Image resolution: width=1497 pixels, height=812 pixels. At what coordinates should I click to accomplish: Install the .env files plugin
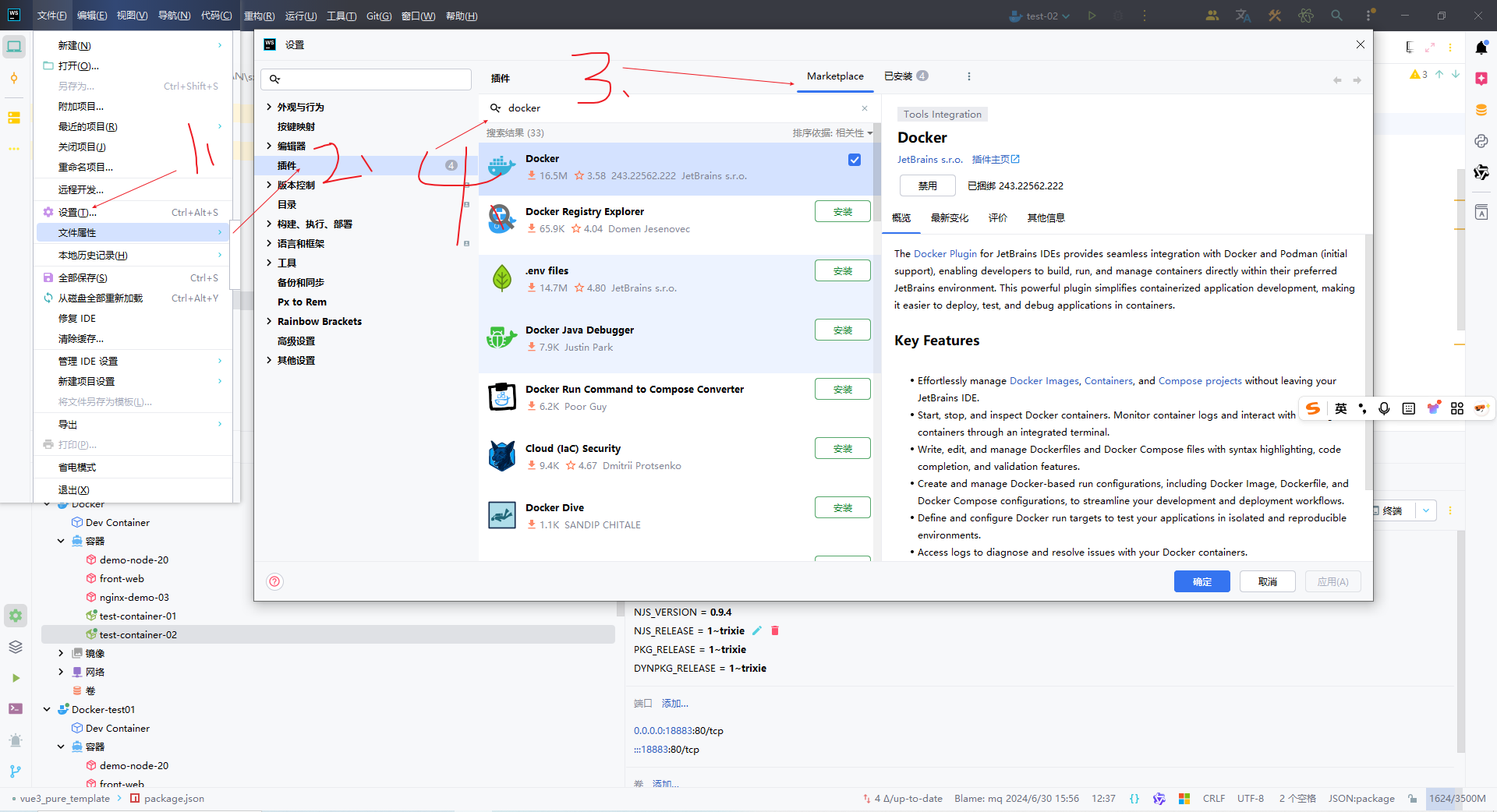tap(843, 271)
